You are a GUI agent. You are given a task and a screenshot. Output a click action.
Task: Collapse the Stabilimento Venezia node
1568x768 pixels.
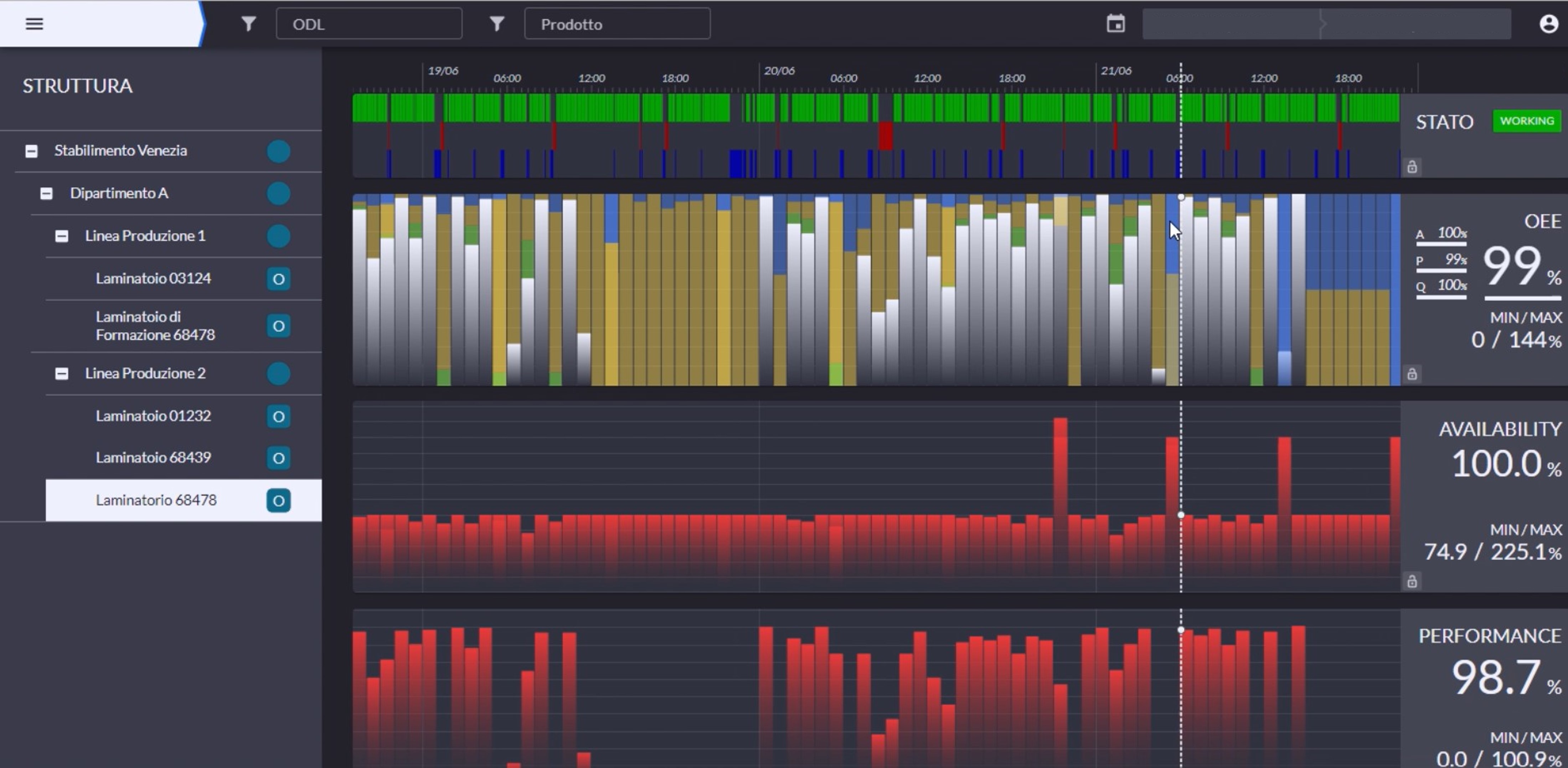click(31, 151)
